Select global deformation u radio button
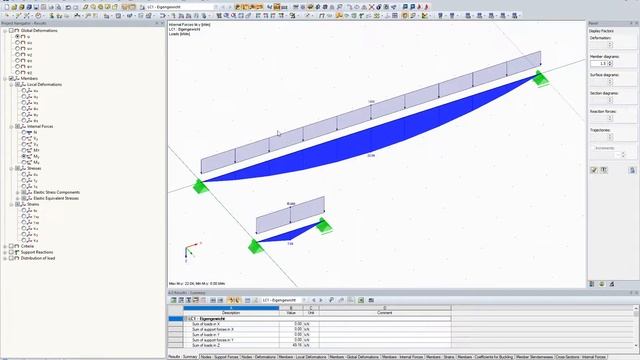The width and height of the screenshot is (640, 360). coord(17,36)
